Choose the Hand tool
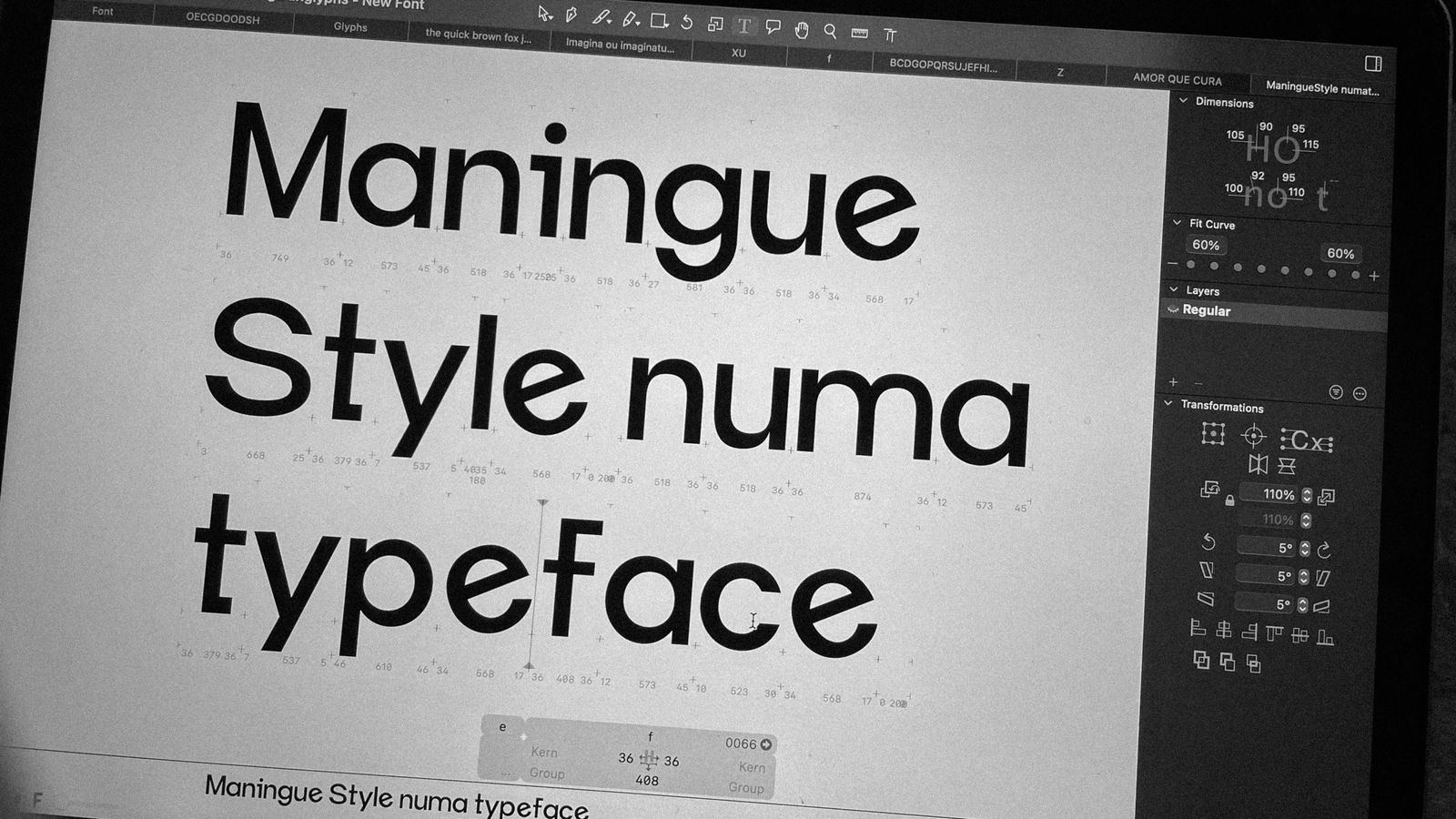 [x=801, y=30]
